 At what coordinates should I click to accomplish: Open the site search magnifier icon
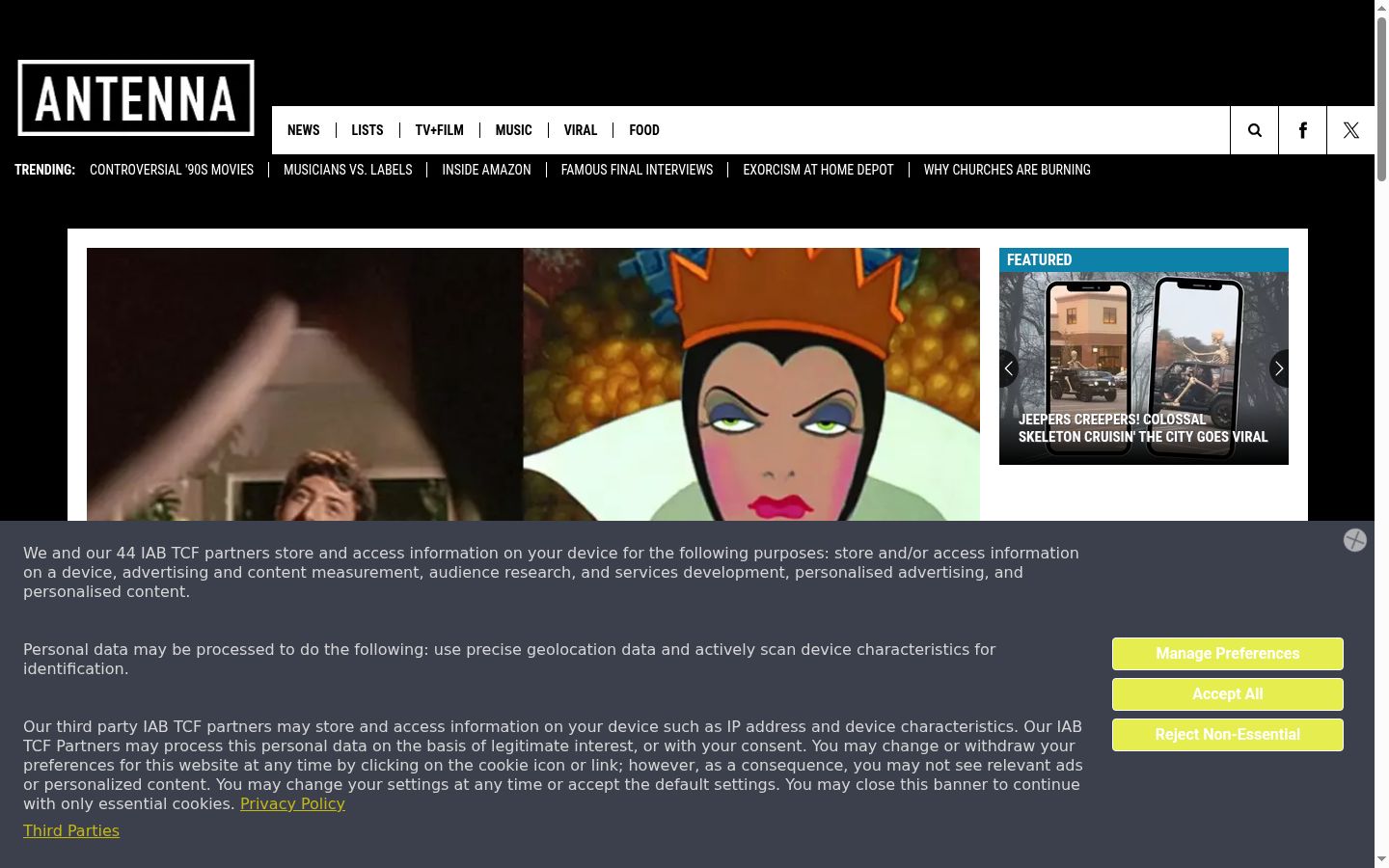[1254, 130]
